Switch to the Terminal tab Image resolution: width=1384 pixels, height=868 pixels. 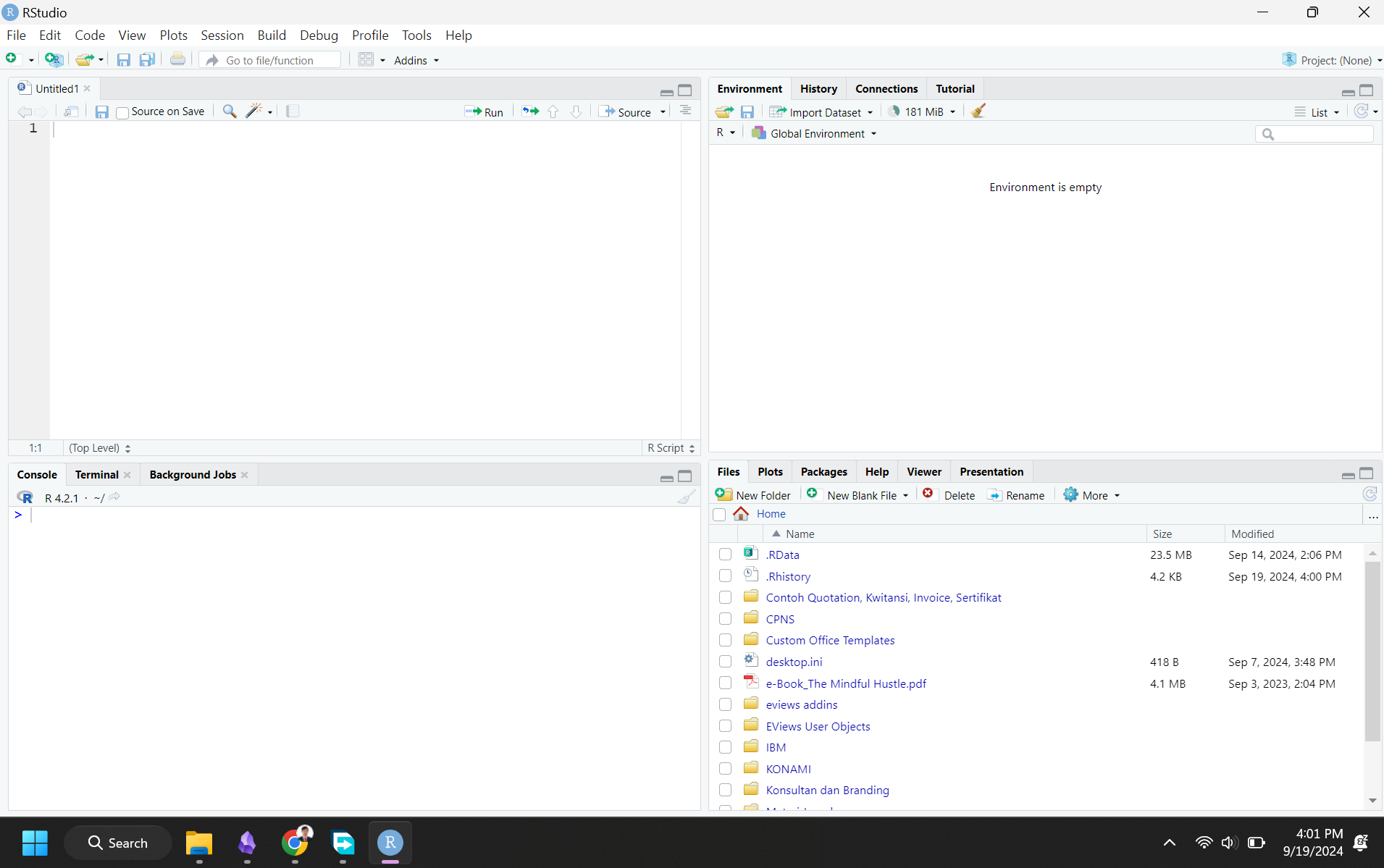(x=96, y=474)
